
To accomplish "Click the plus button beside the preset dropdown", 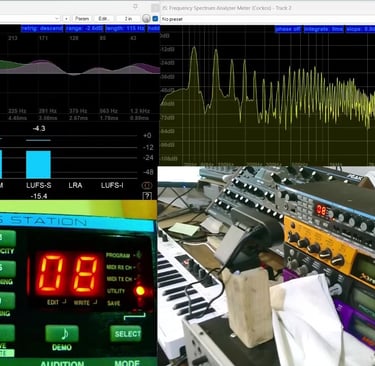I will click(x=66, y=19).
